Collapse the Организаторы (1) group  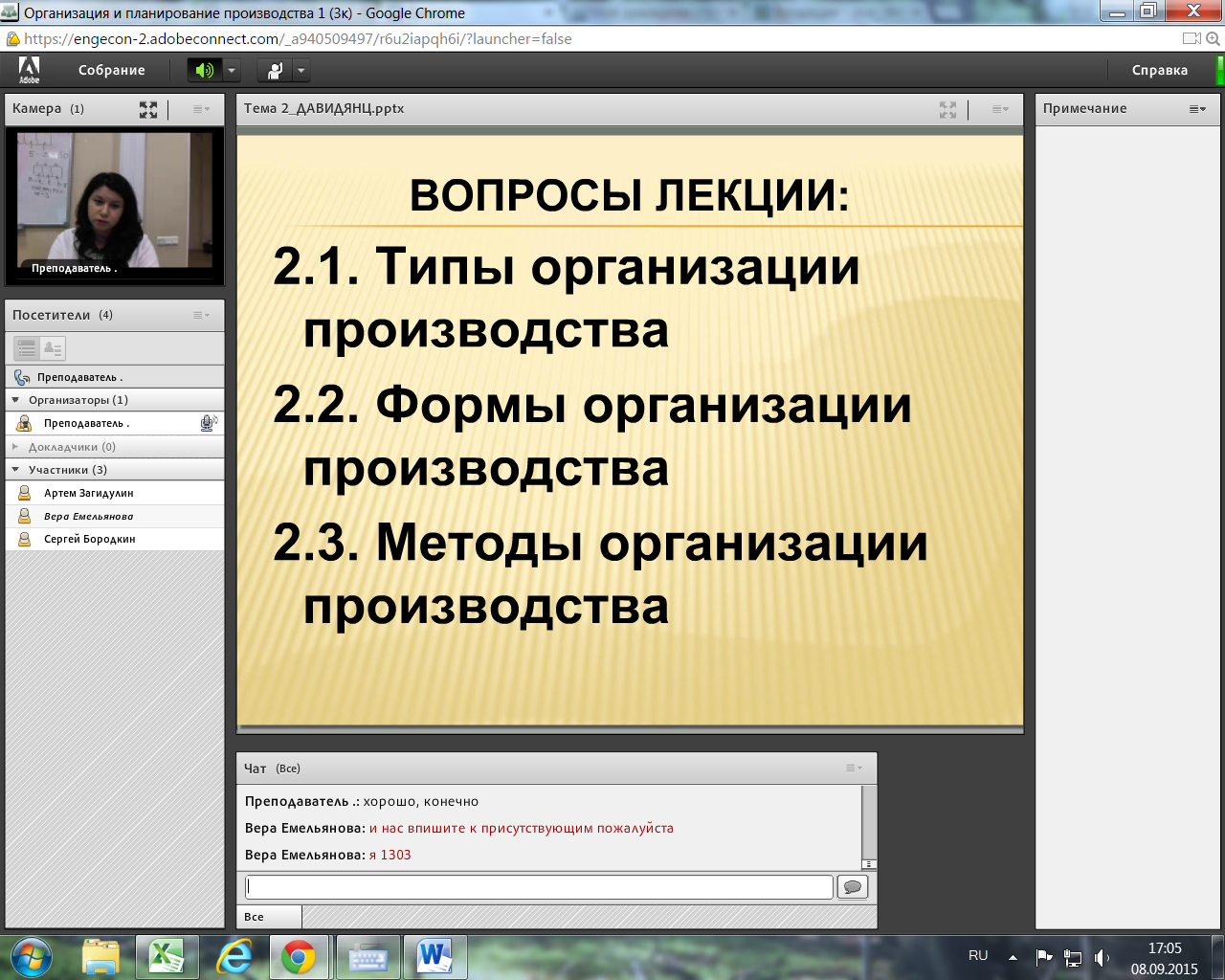pos(15,400)
